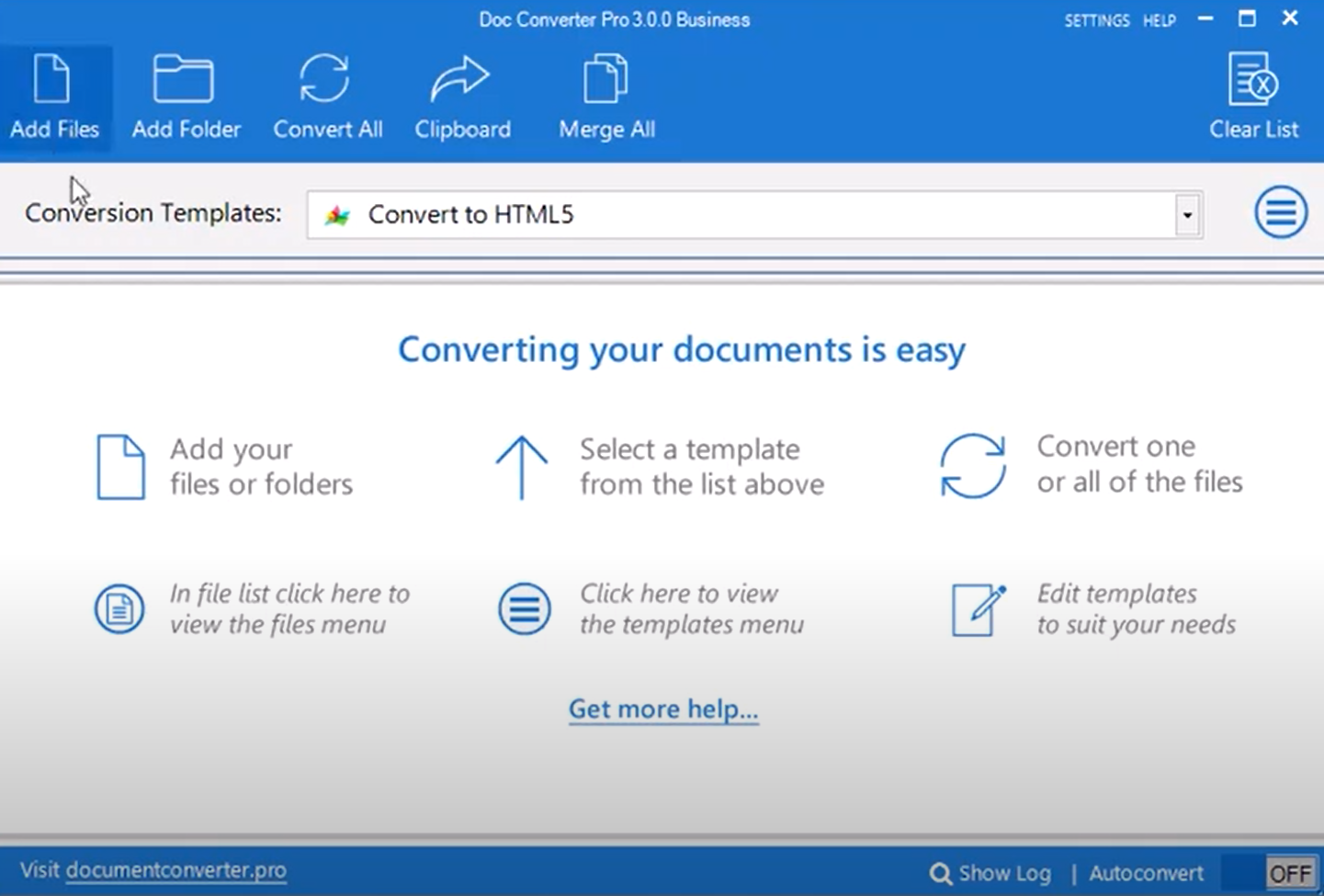Image resolution: width=1324 pixels, height=896 pixels.
Task: Click the 'Click here to view the templates menu' text
Action: [692, 608]
